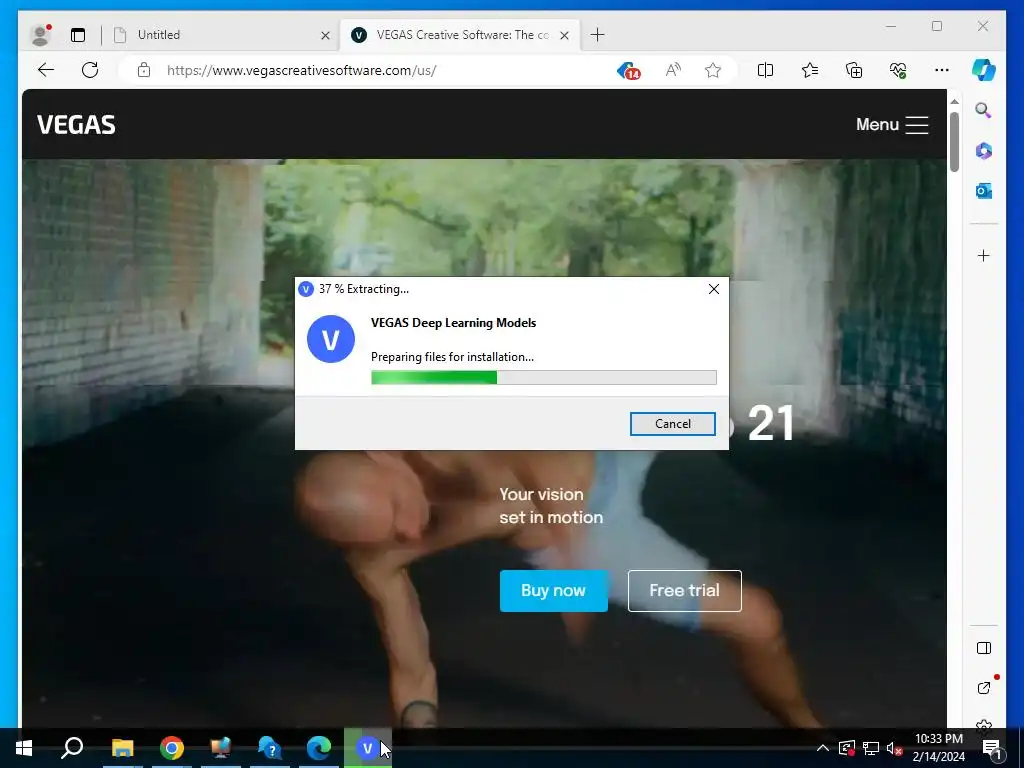Click the muted volume tray icon
Viewport: 1024px width, 768px height.
(894, 748)
